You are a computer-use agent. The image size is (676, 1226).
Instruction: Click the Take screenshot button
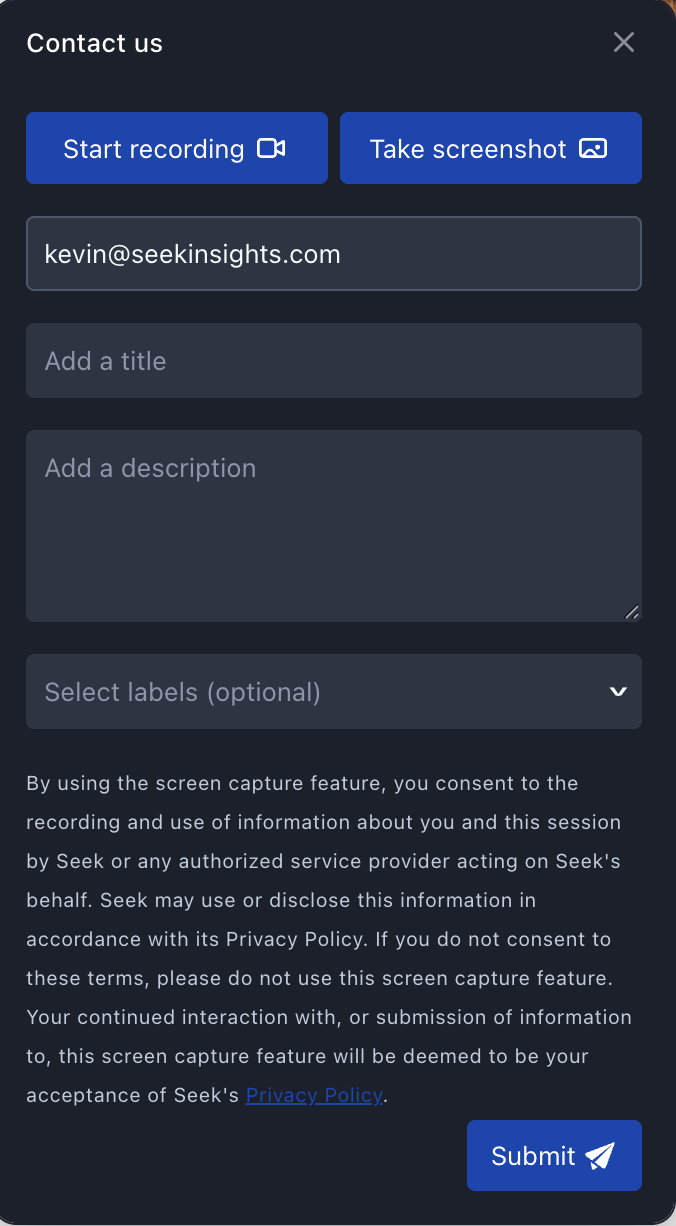point(491,148)
